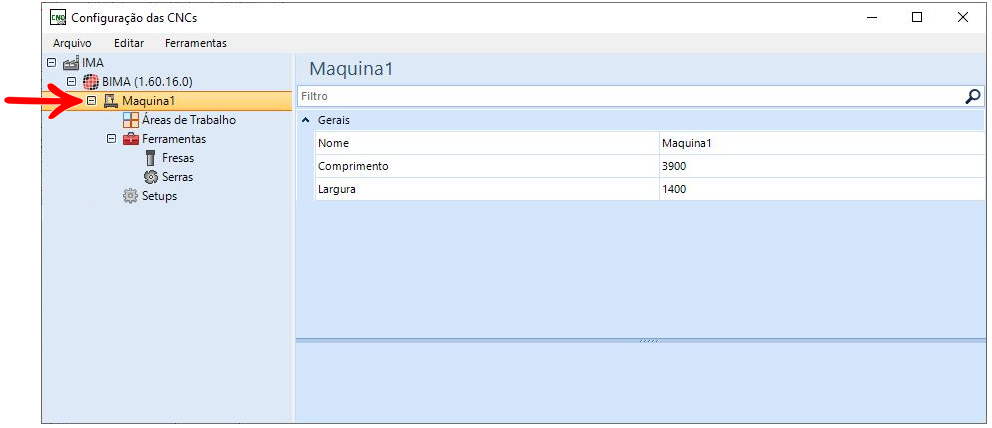Click the Gerais group header text

click(x=334, y=120)
